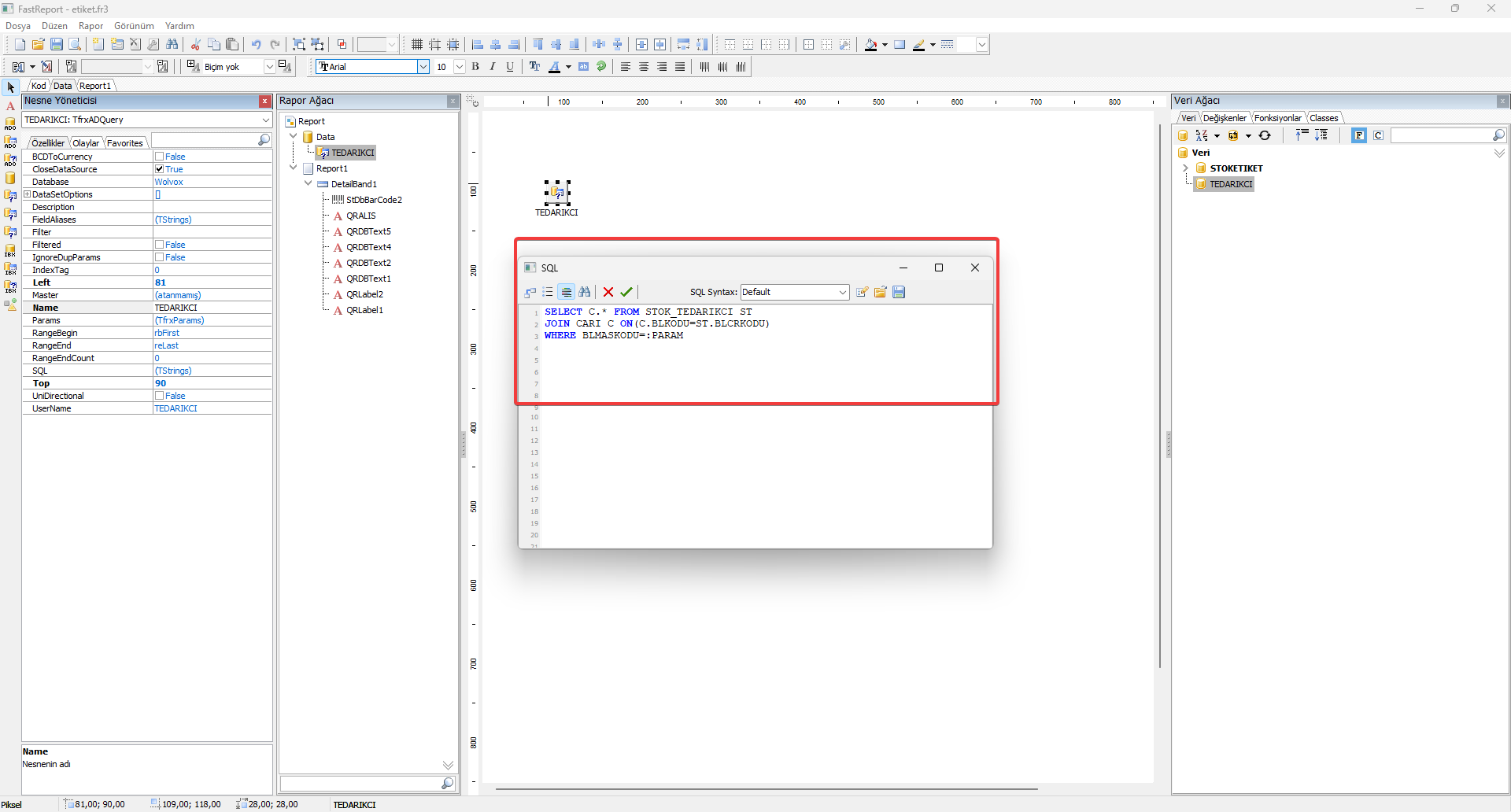Click the Bold formatting button
This screenshot has height=812, width=1511.
pos(475,67)
